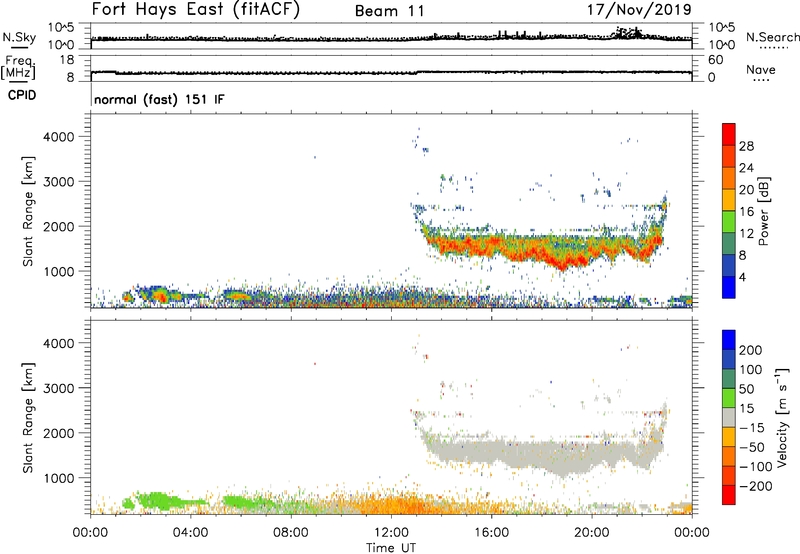Click the 'Fort Hays East (fitACF)' title

[x=195, y=9]
